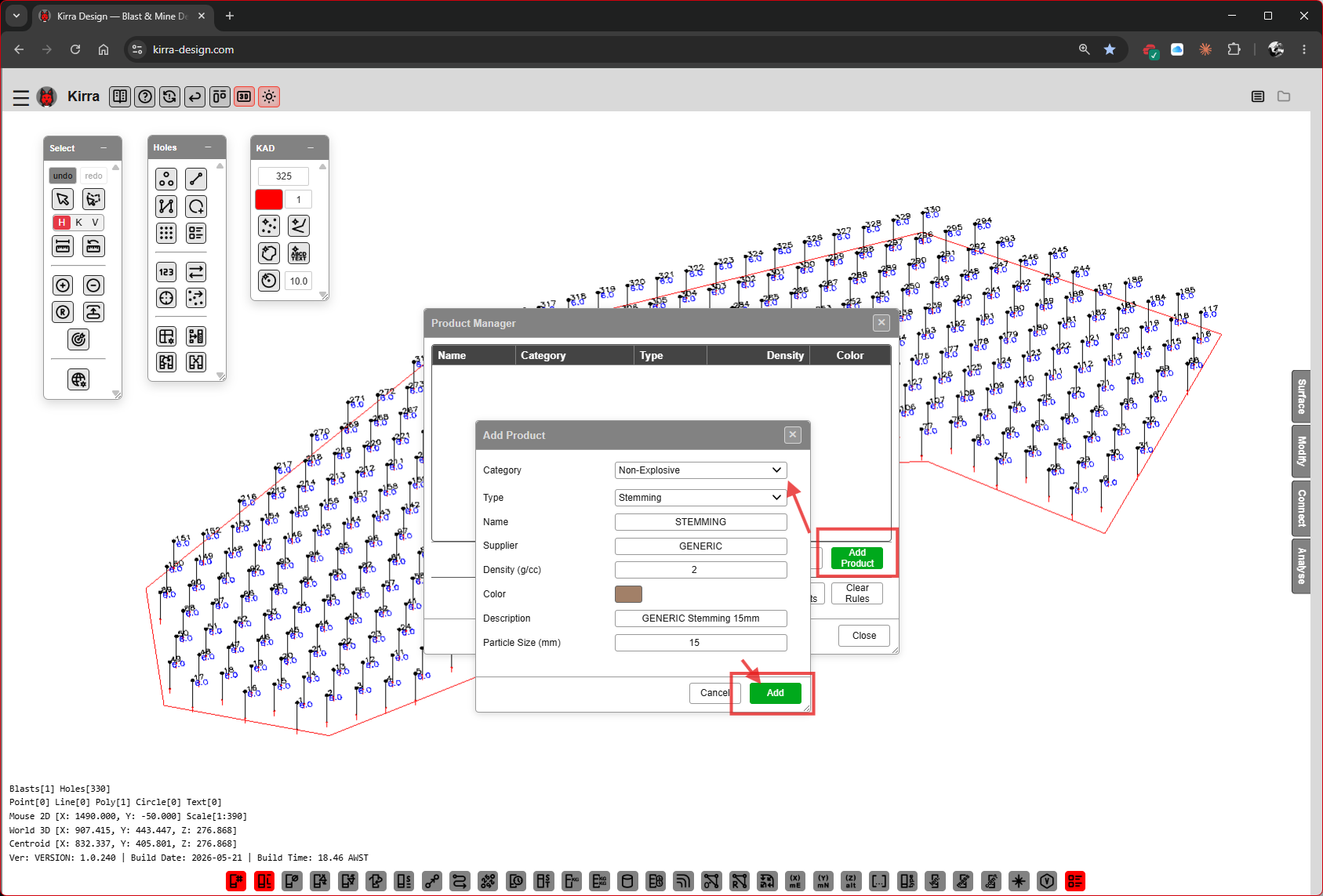Open the Surface side tab
Image resolution: width=1323 pixels, height=896 pixels.
click(x=1301, y=396)
